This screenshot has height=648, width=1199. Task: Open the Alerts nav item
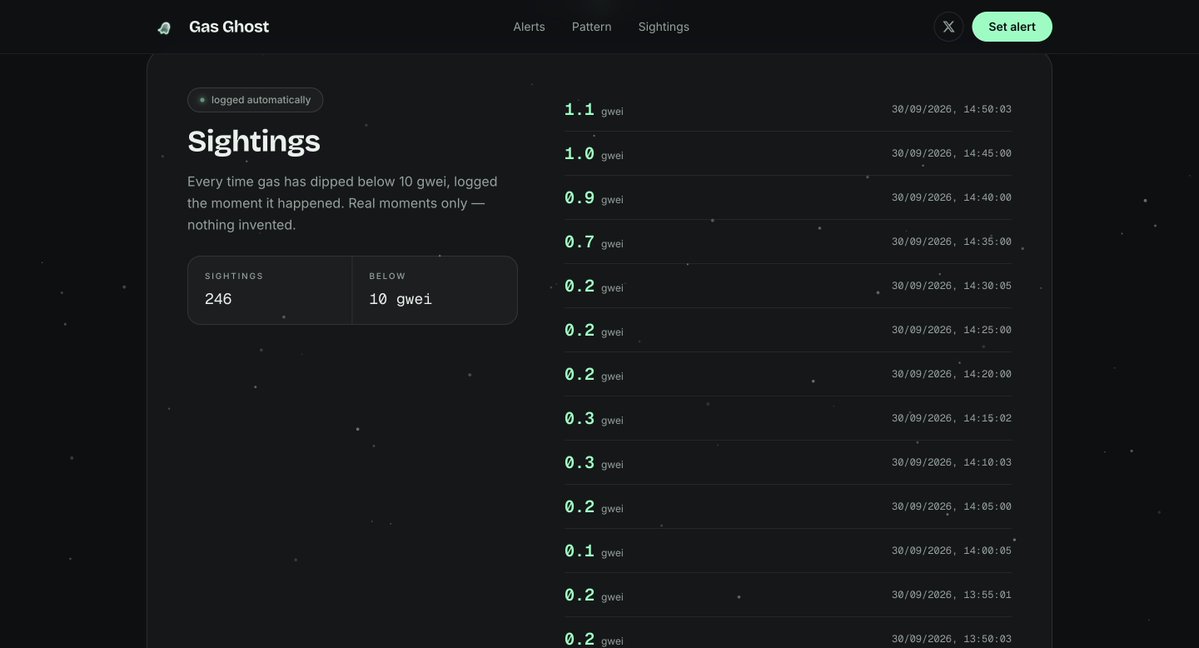click(529, 27)
